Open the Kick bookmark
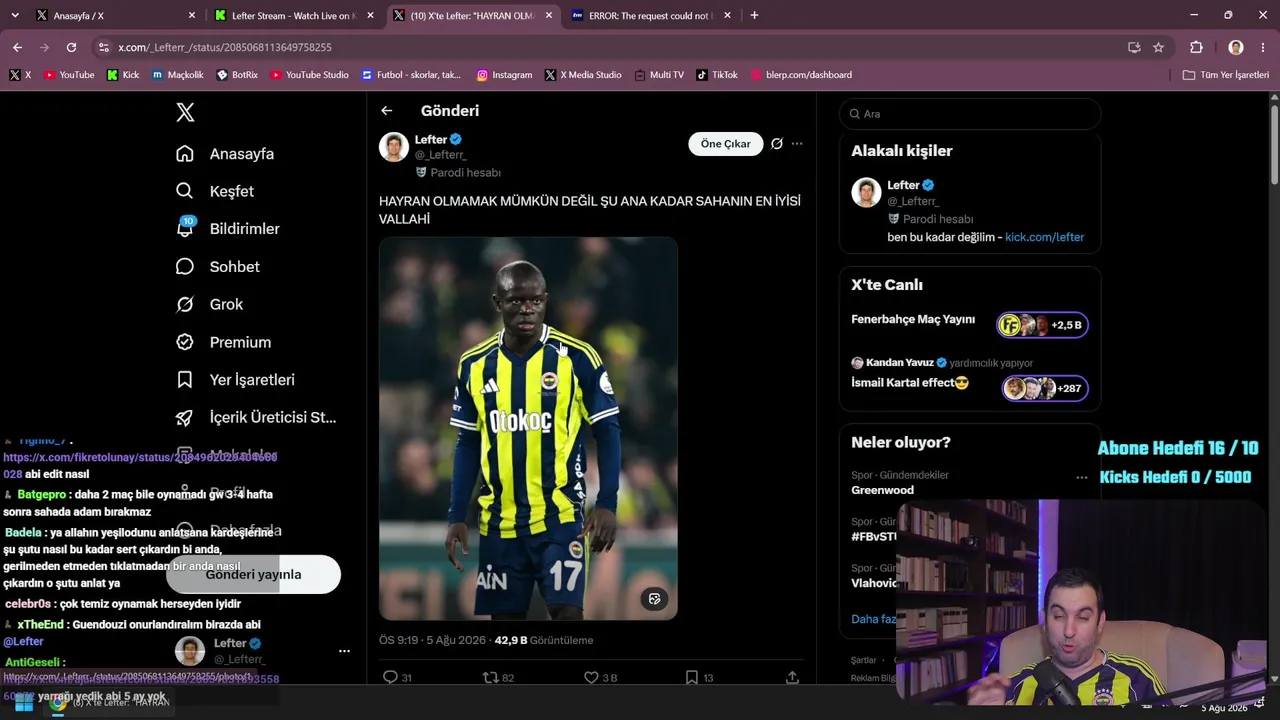This screenshot has height=720, width=1280. pyautogui.click(x=123, y=75)
